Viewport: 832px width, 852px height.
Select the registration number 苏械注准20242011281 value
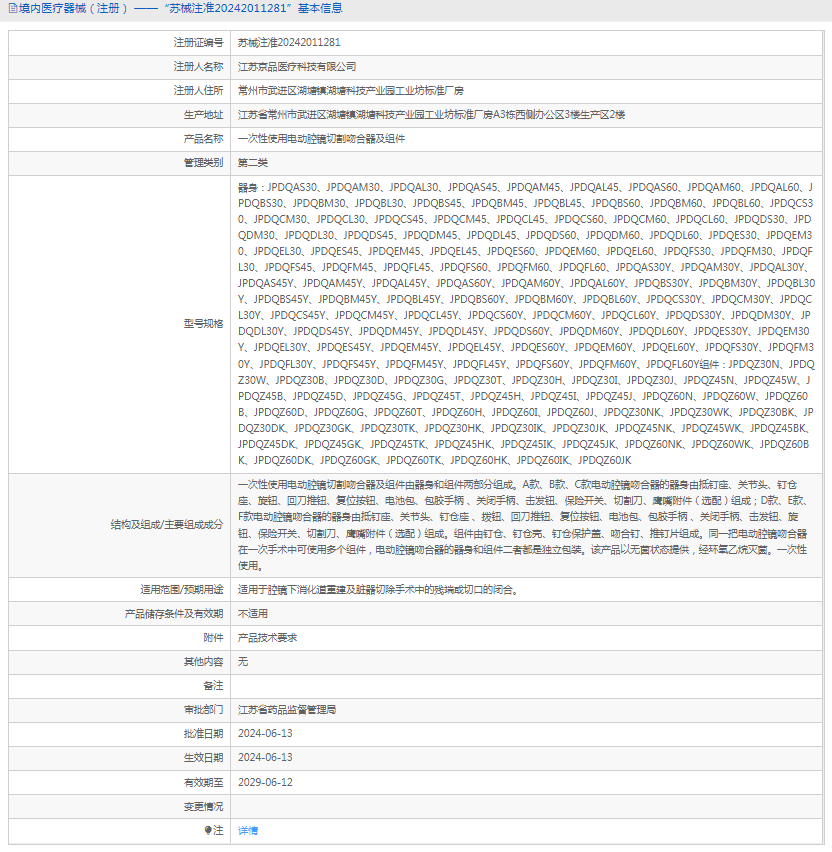[289, 42]
